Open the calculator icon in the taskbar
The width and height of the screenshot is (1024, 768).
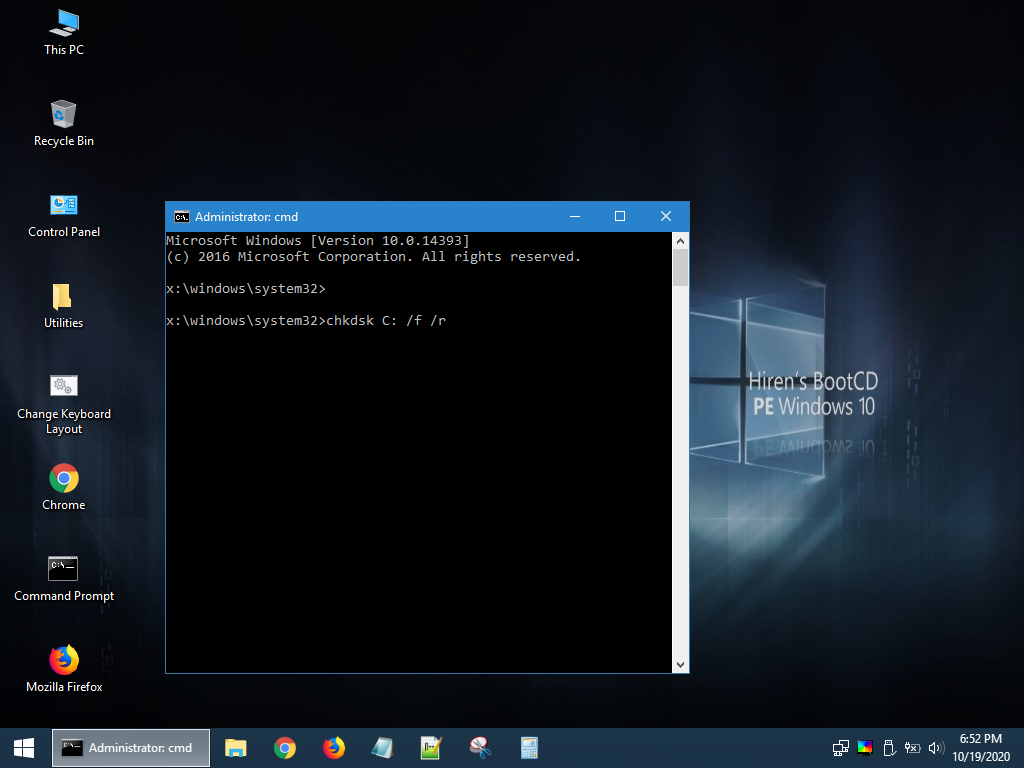click(529, 748)
